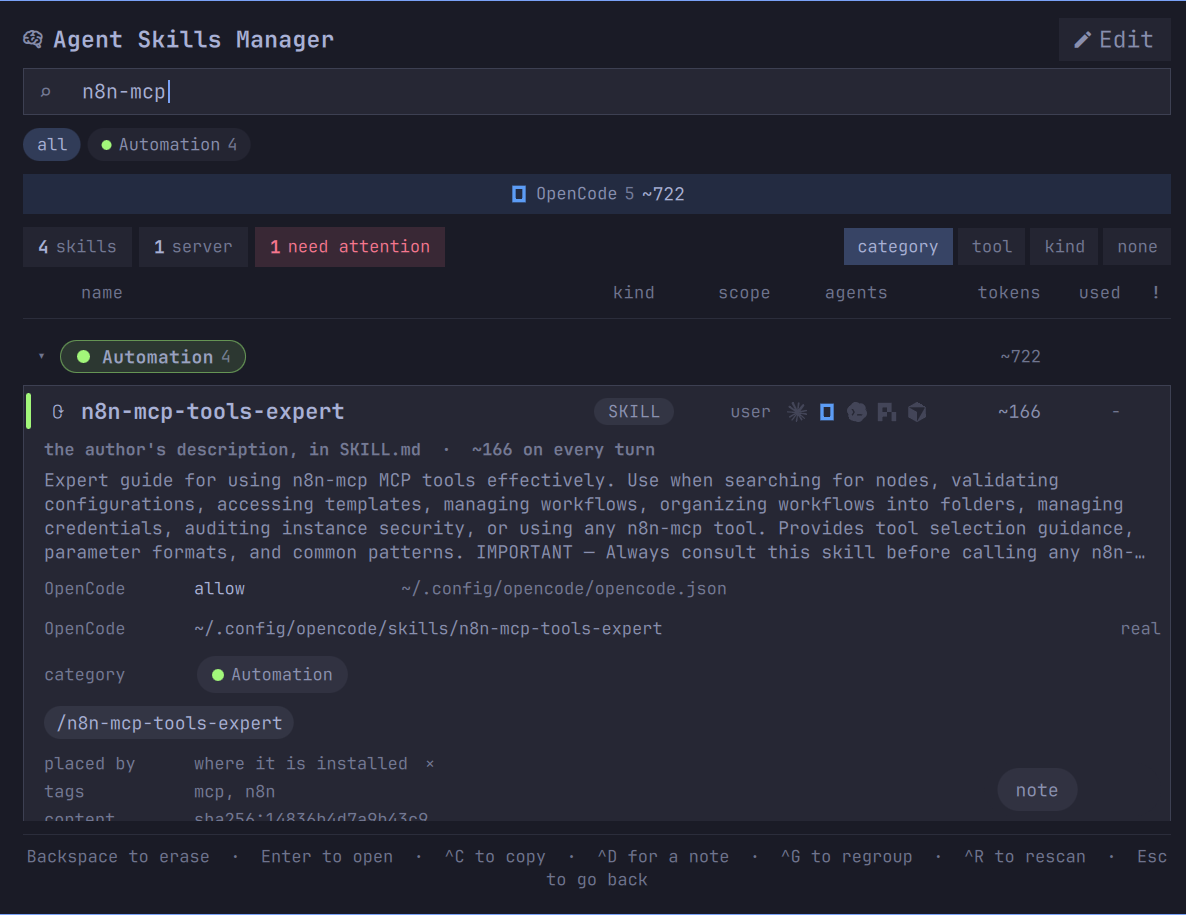This screenshot has height=915, width=1186.
Task: Click the 'real' label
Action: pos(1141,628)
